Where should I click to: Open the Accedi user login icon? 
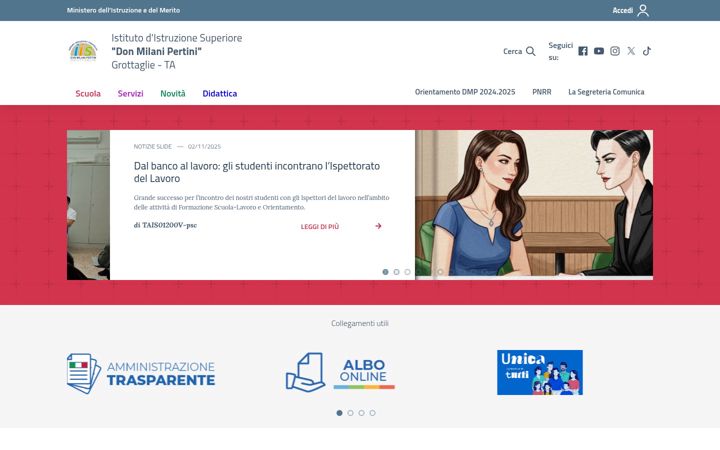click(643, 10)
